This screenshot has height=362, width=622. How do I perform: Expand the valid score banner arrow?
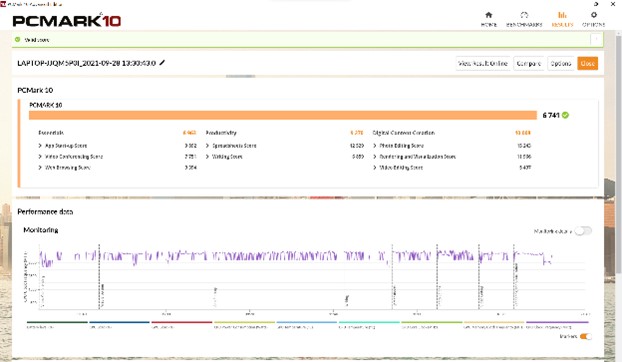595,39
